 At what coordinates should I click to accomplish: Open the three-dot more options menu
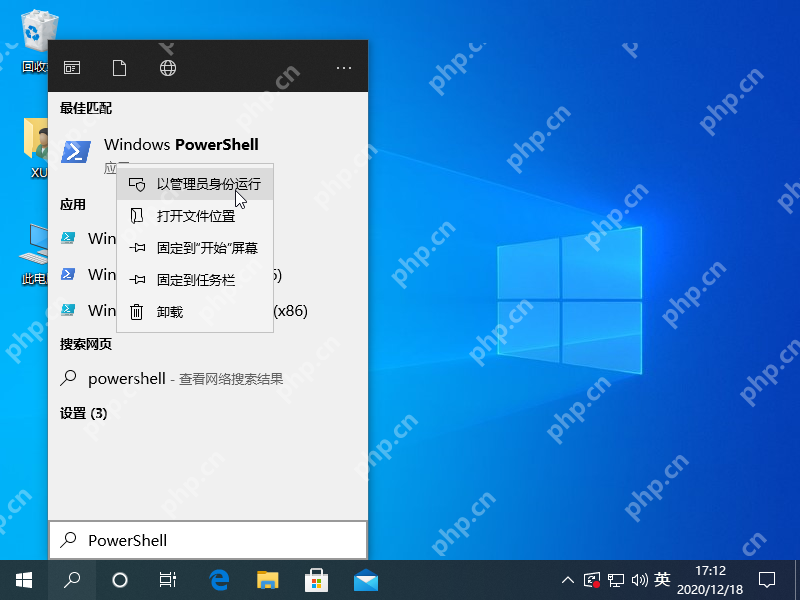click(x=344, y=68)
